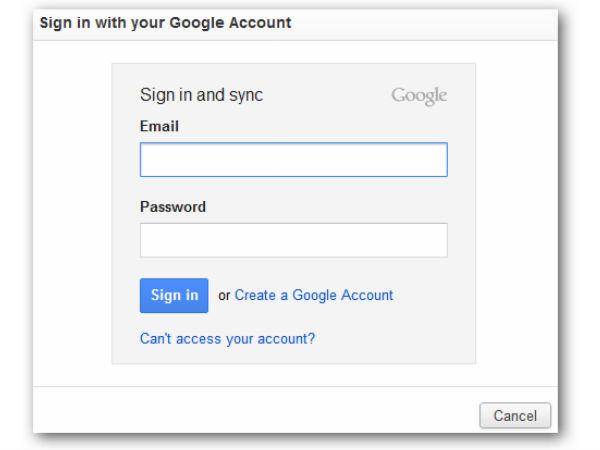Click the Sign in and sync heading
The width and height of the screenshot is (600, 450).
(202, 95)
